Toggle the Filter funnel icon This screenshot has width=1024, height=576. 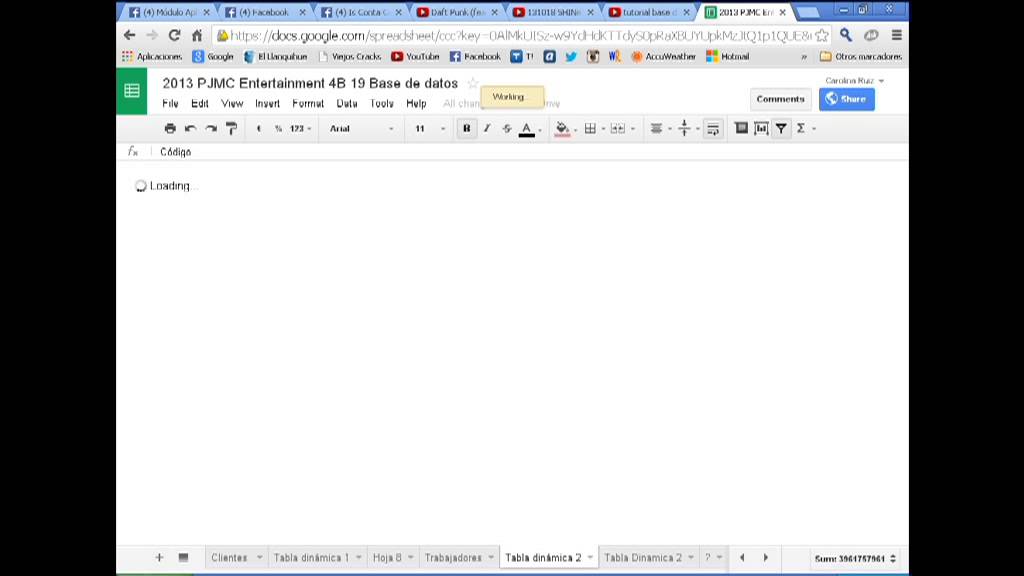point(781,129)
